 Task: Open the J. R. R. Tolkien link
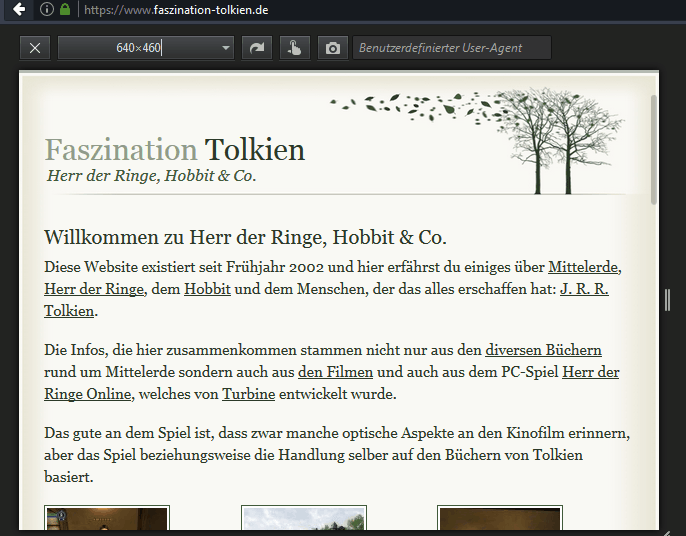coord(584,289)
